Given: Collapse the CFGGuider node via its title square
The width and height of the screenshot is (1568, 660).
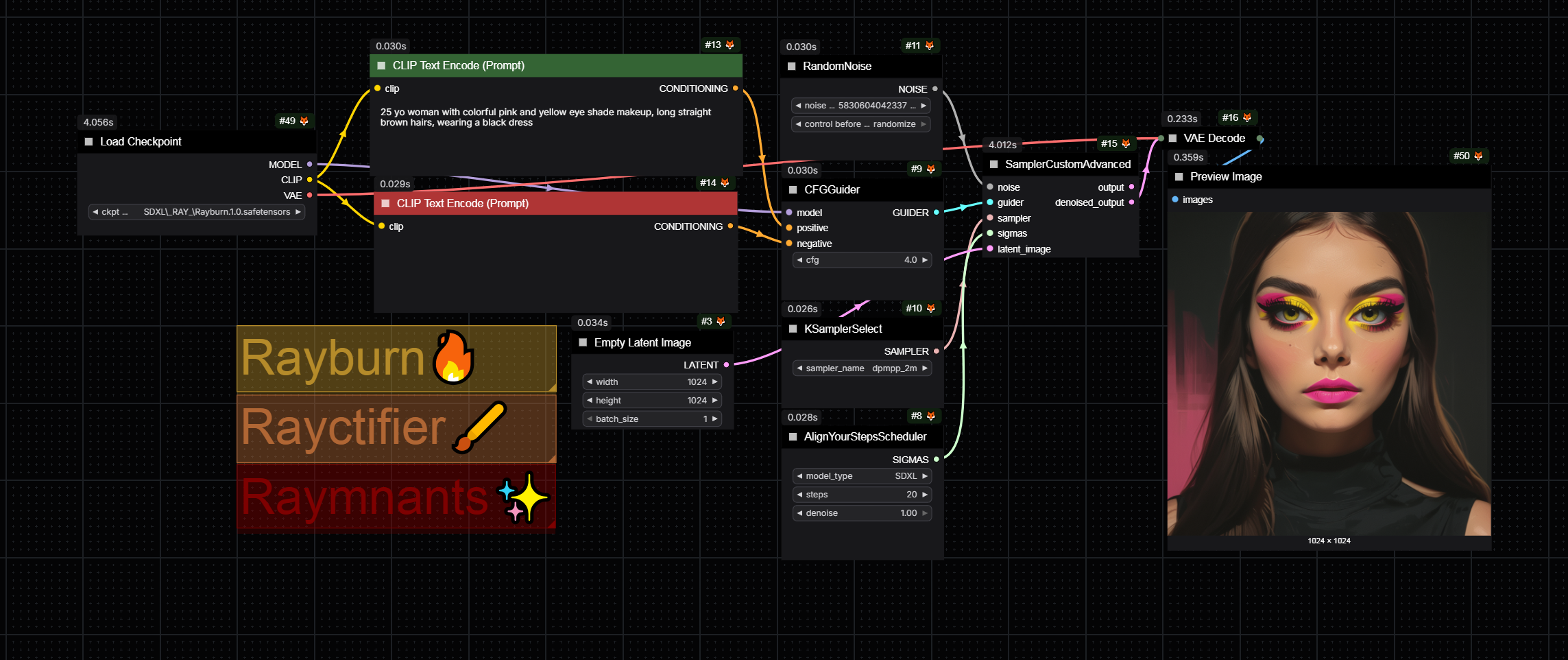Looking at the screenshot, I should (792, 189).
